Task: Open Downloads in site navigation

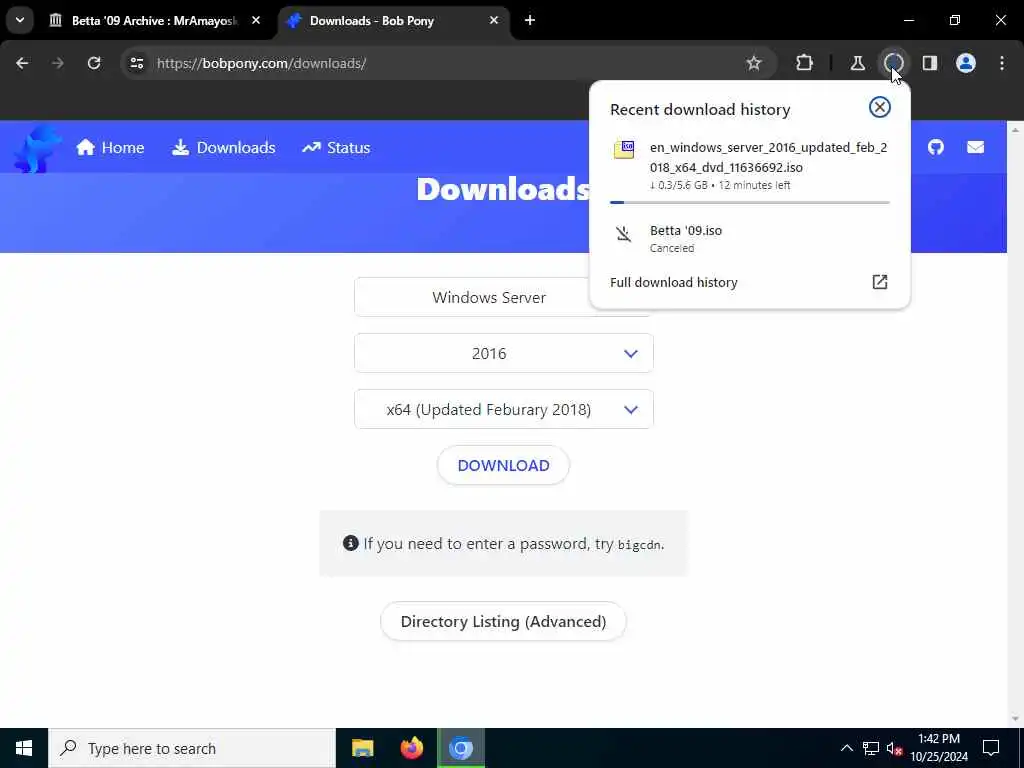Action: pyautogui.click(x=223, y=148)
